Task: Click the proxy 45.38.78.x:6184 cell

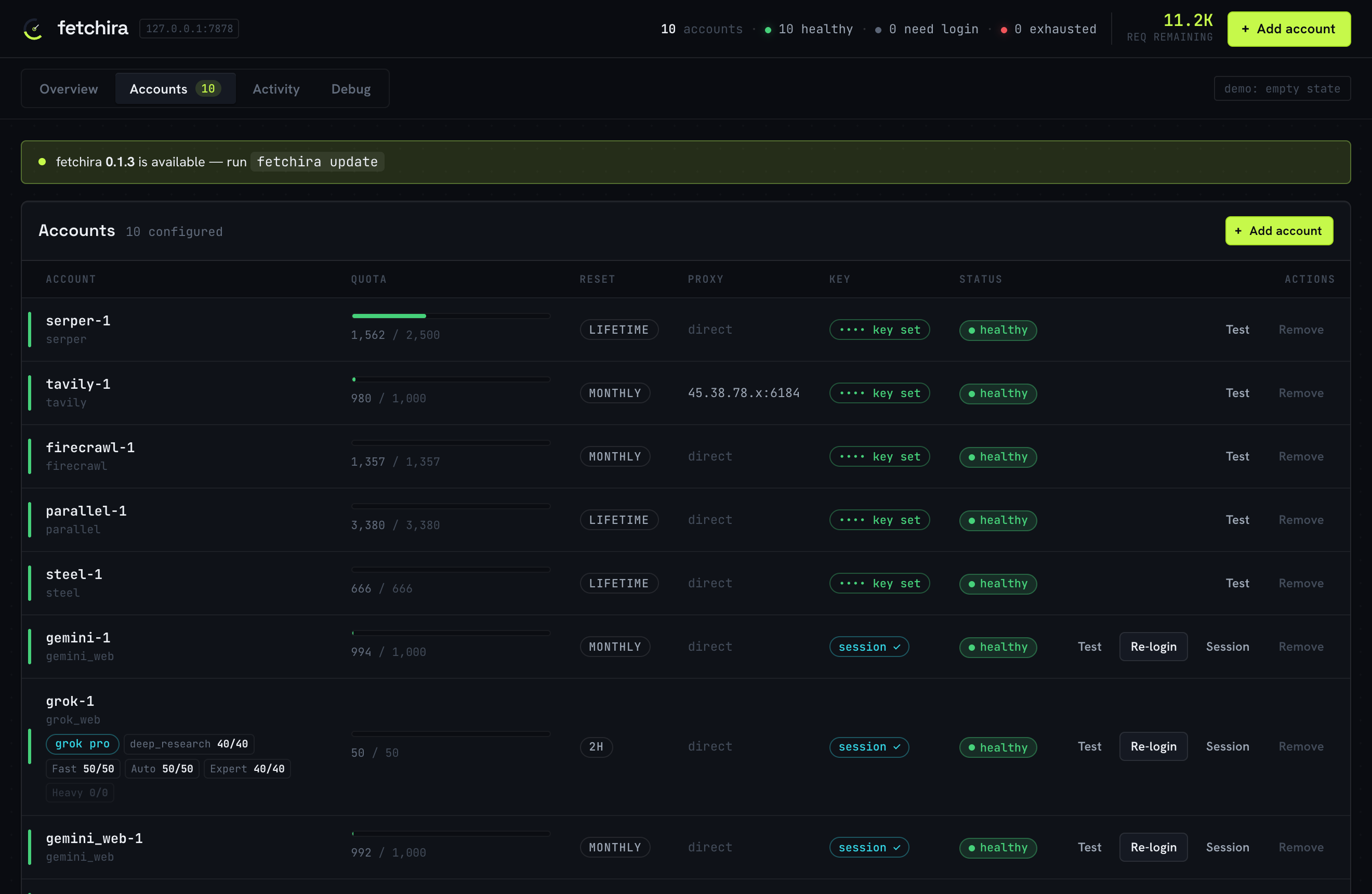Action: pos(744,393)
